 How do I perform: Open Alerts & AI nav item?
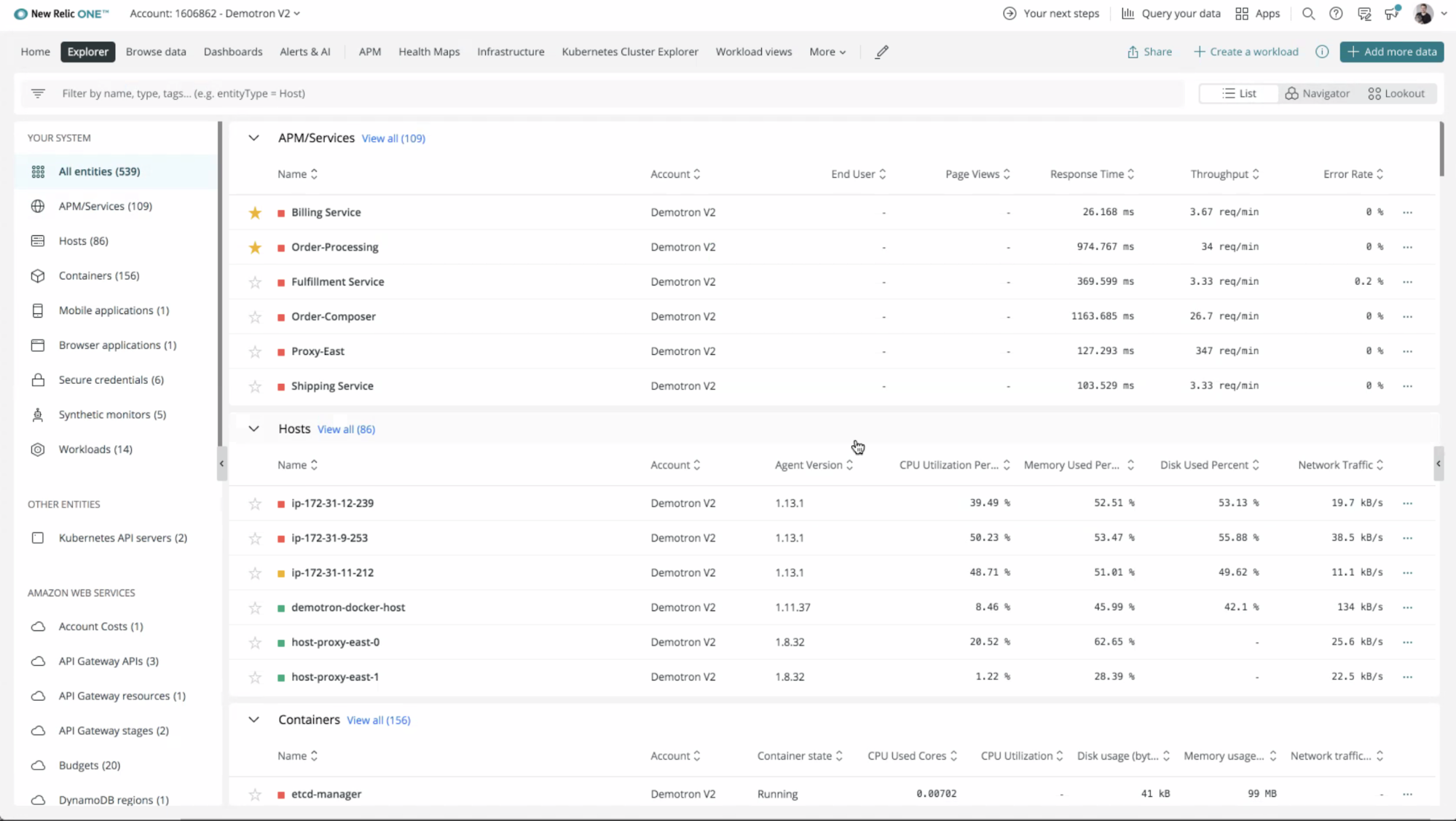305,52
